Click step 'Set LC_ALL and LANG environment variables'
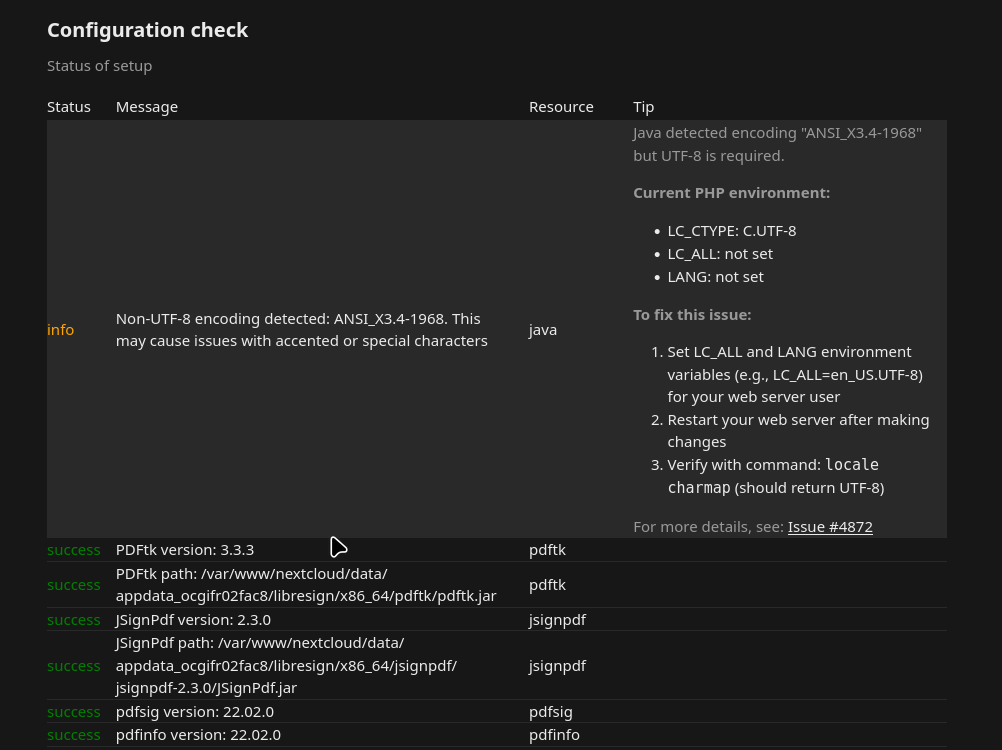 (795, 374)
